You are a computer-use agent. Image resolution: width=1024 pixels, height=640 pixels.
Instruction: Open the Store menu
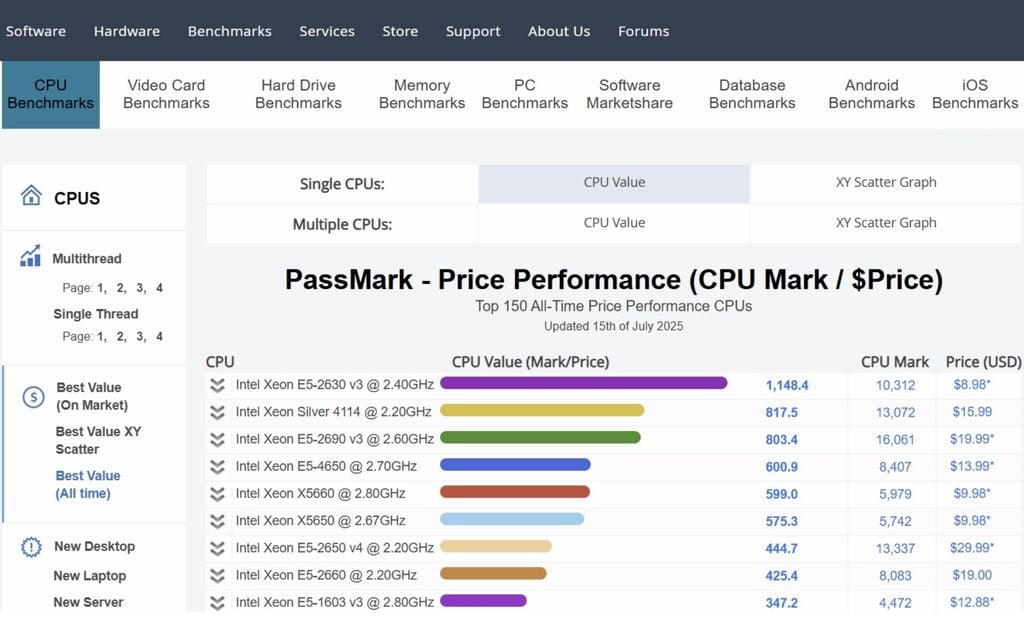400,31
